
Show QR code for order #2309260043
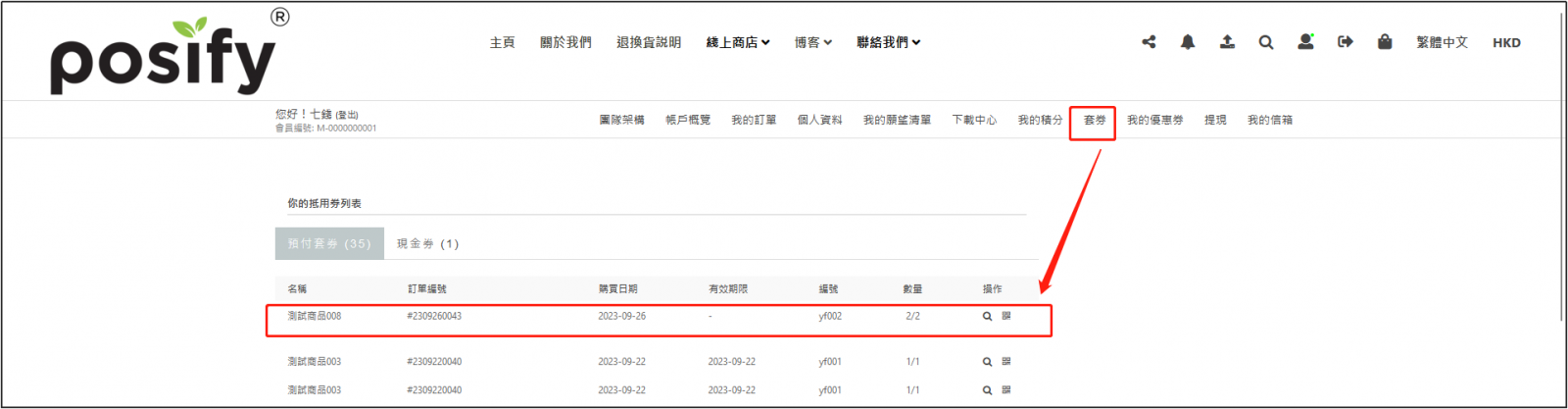1006,316
